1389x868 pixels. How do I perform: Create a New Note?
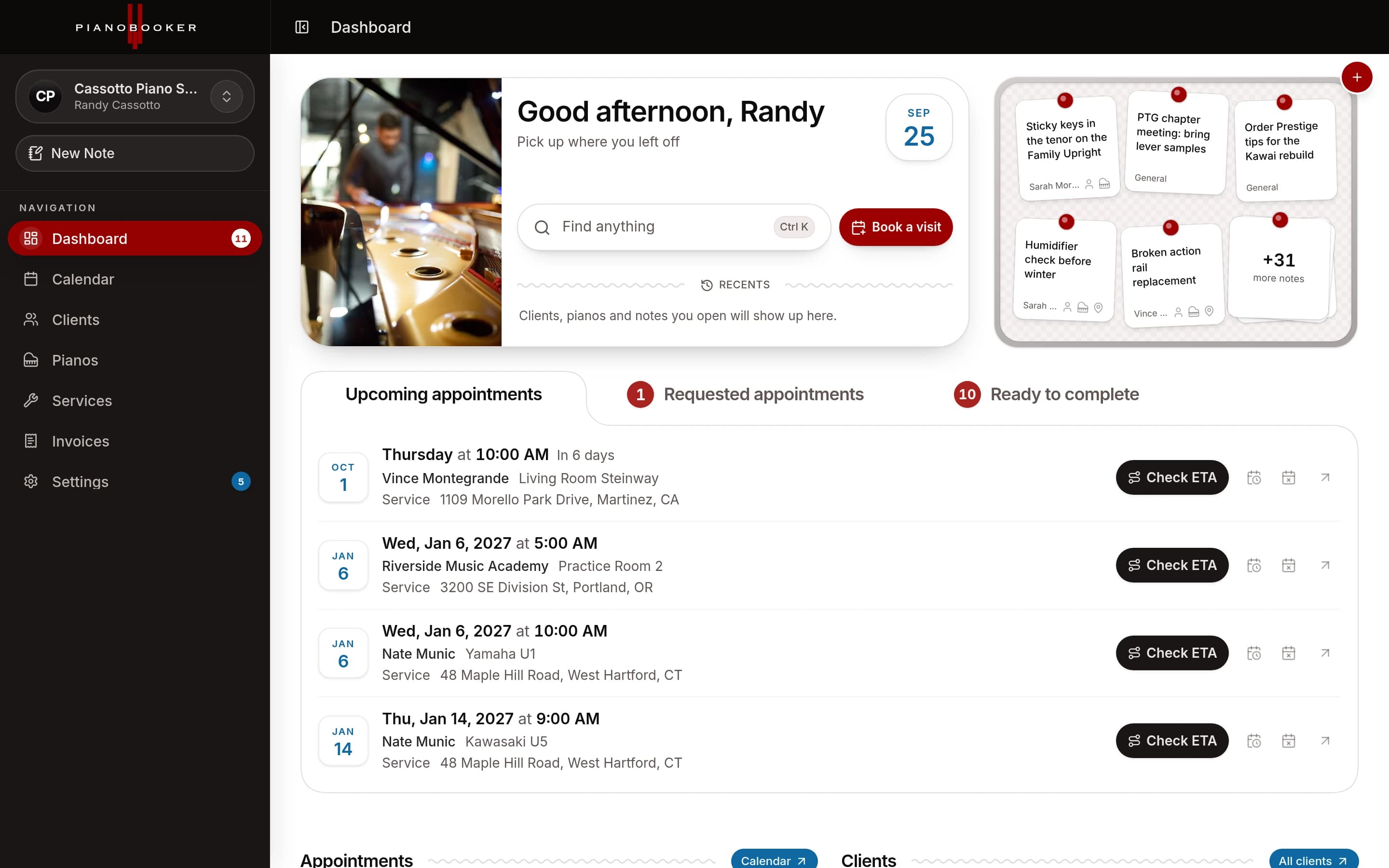coord(135,153)
